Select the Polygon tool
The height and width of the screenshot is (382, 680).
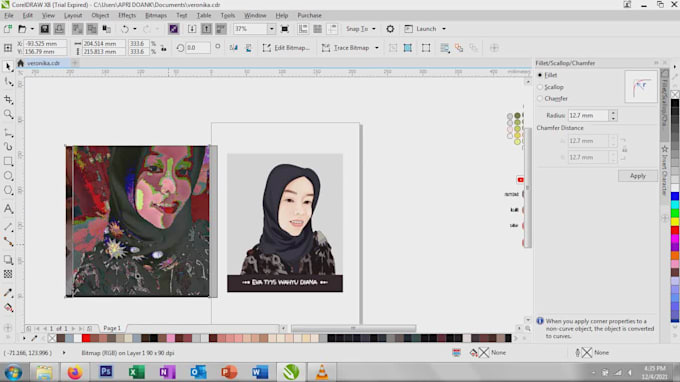(8, 190)
